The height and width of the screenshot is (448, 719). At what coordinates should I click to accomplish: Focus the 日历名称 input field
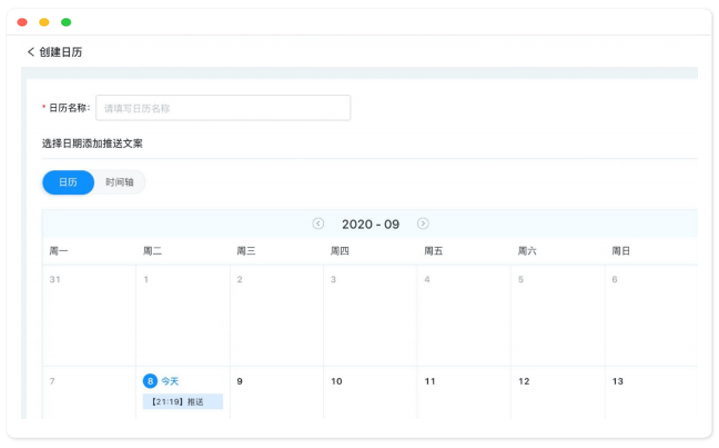pos(223,108)
